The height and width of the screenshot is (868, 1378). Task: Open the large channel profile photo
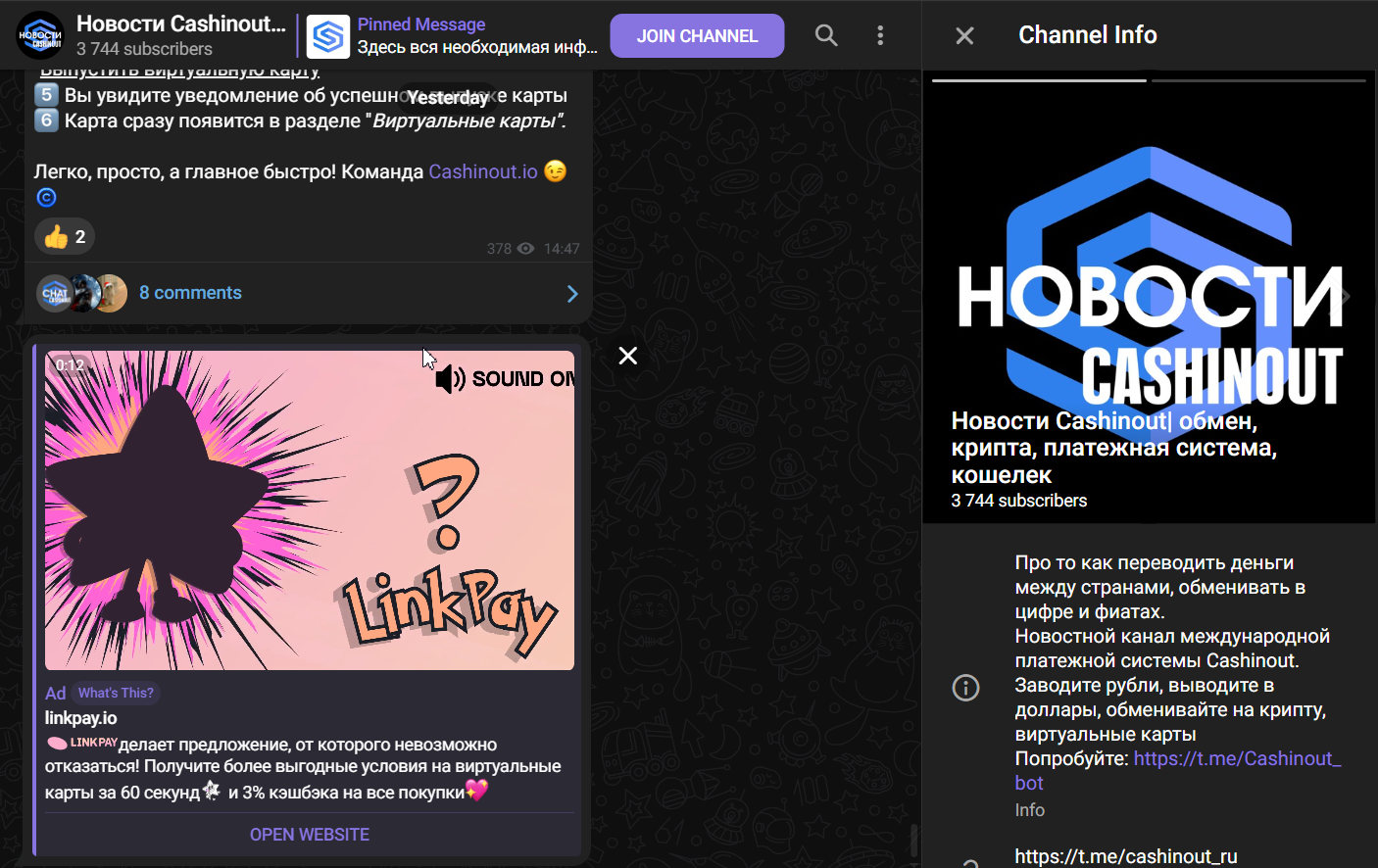point(1149,297)
